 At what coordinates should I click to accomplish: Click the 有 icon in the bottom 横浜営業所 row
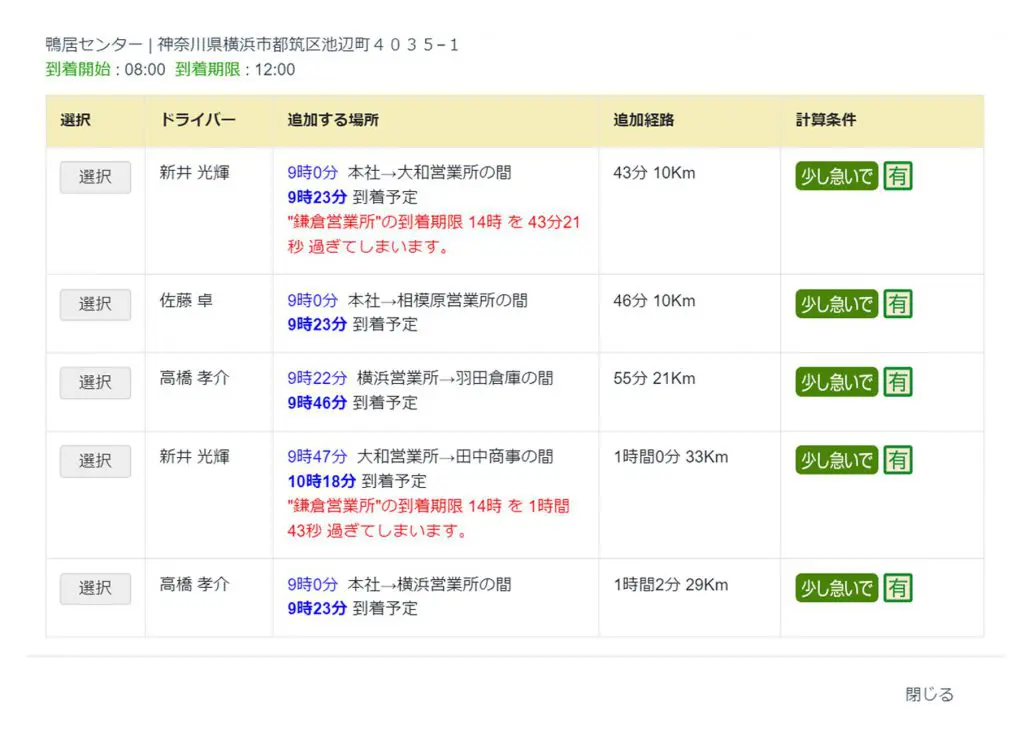pyautogui.click(x=897, y=588)
